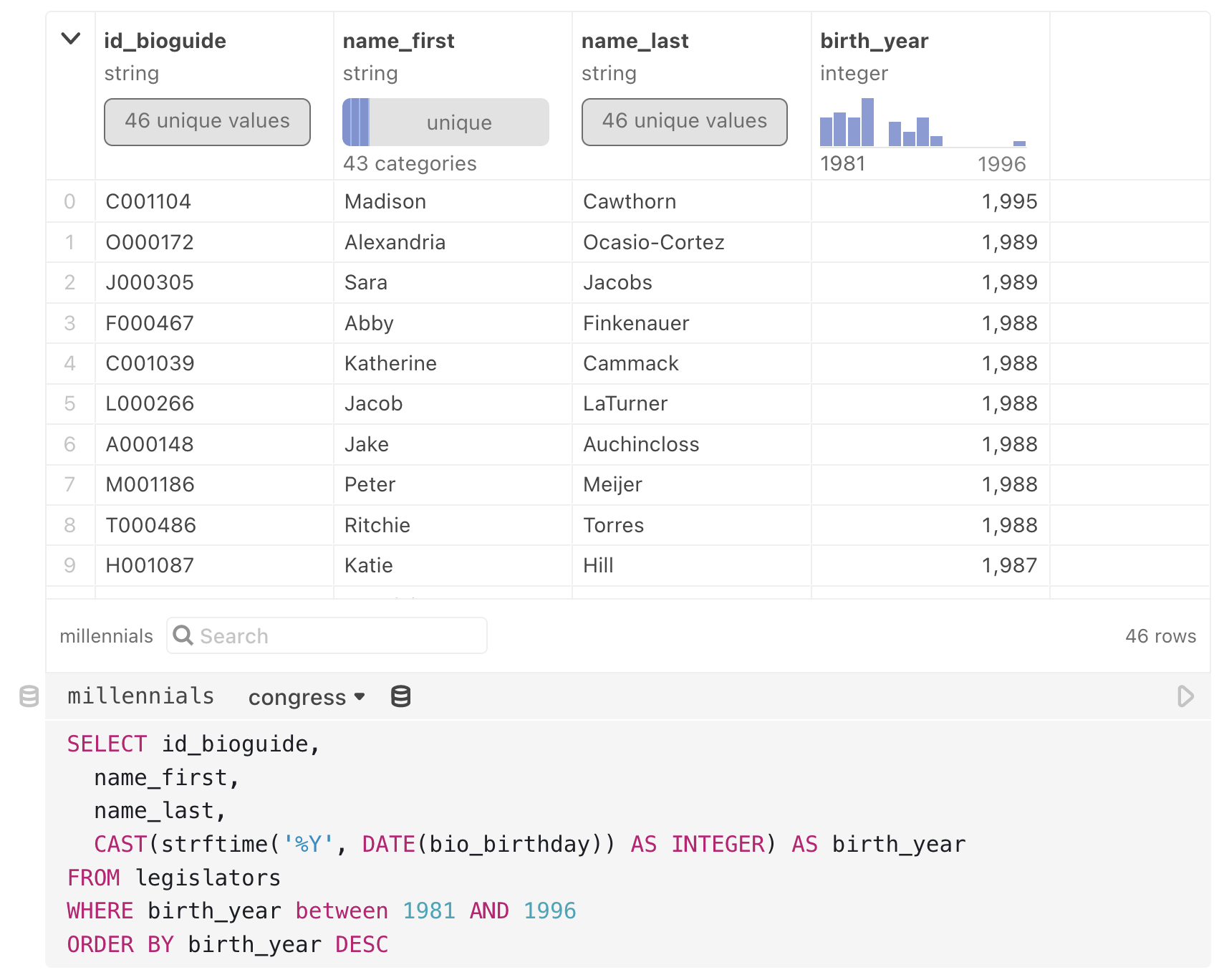Click the database icon in the left gutter

click(28, 696)
